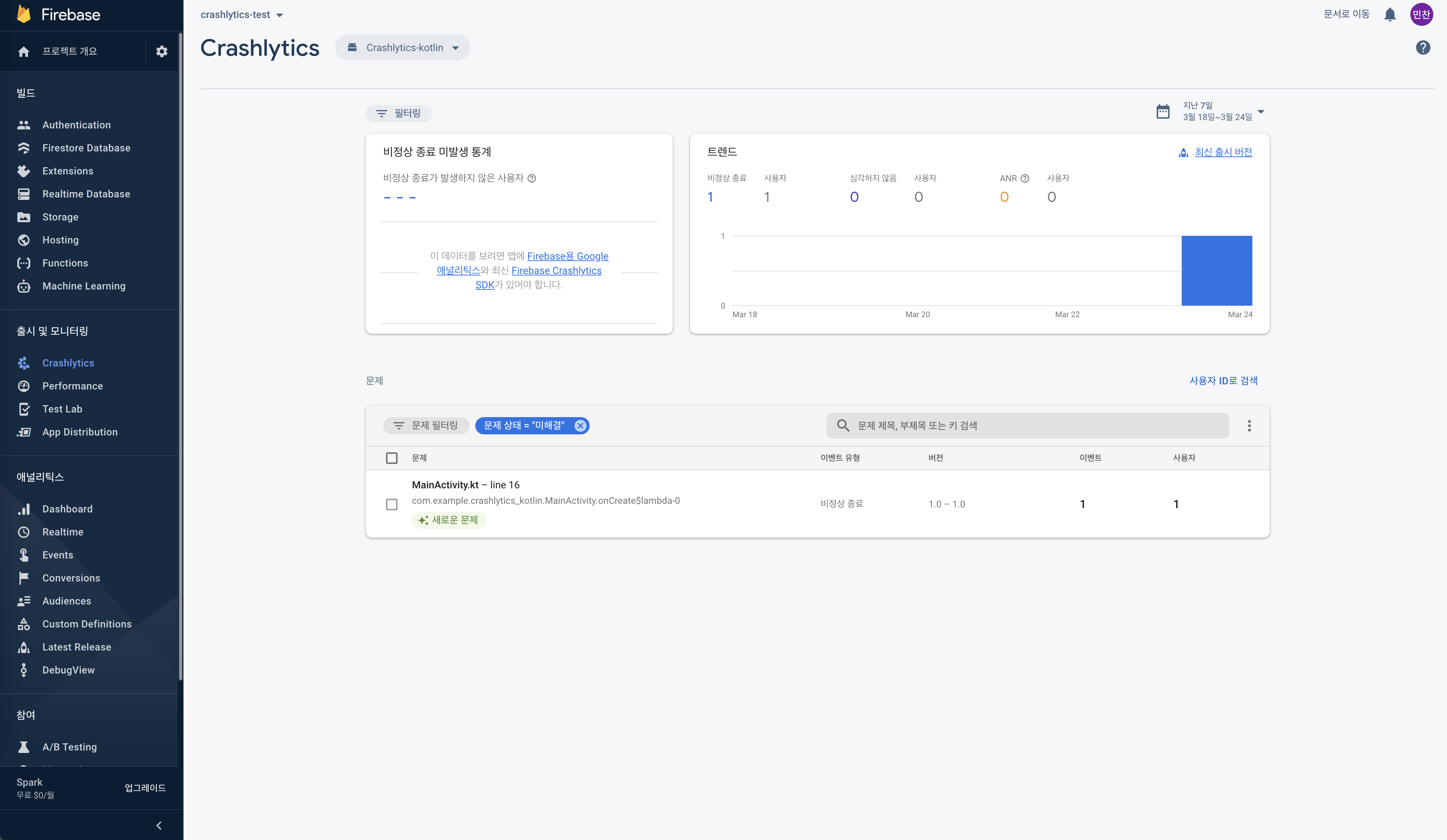Screen dimensions: 1447x840
Task: Click the Events touch icon
Action: click(x=23, y=555)
